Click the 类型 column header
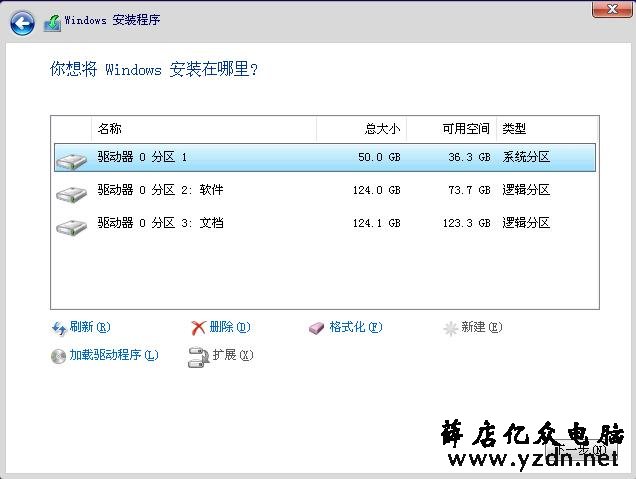 tap(547, 129)
